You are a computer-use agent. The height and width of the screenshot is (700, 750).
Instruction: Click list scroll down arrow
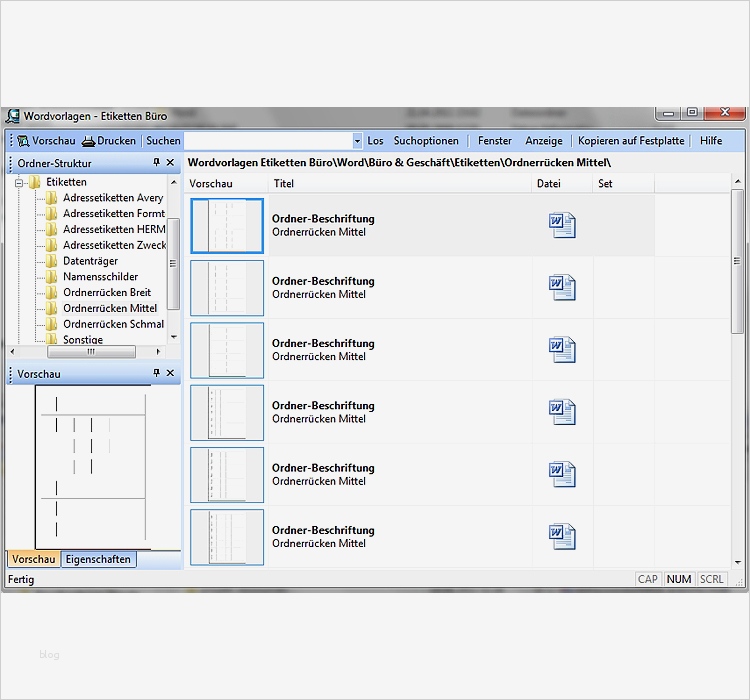pyautogui.click(x=737, y=562)
